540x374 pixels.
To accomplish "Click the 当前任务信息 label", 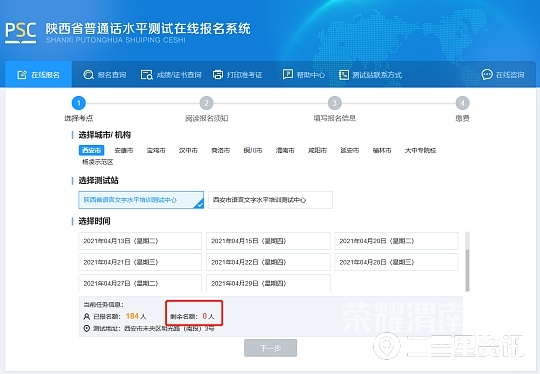I will tap(103, 304).
